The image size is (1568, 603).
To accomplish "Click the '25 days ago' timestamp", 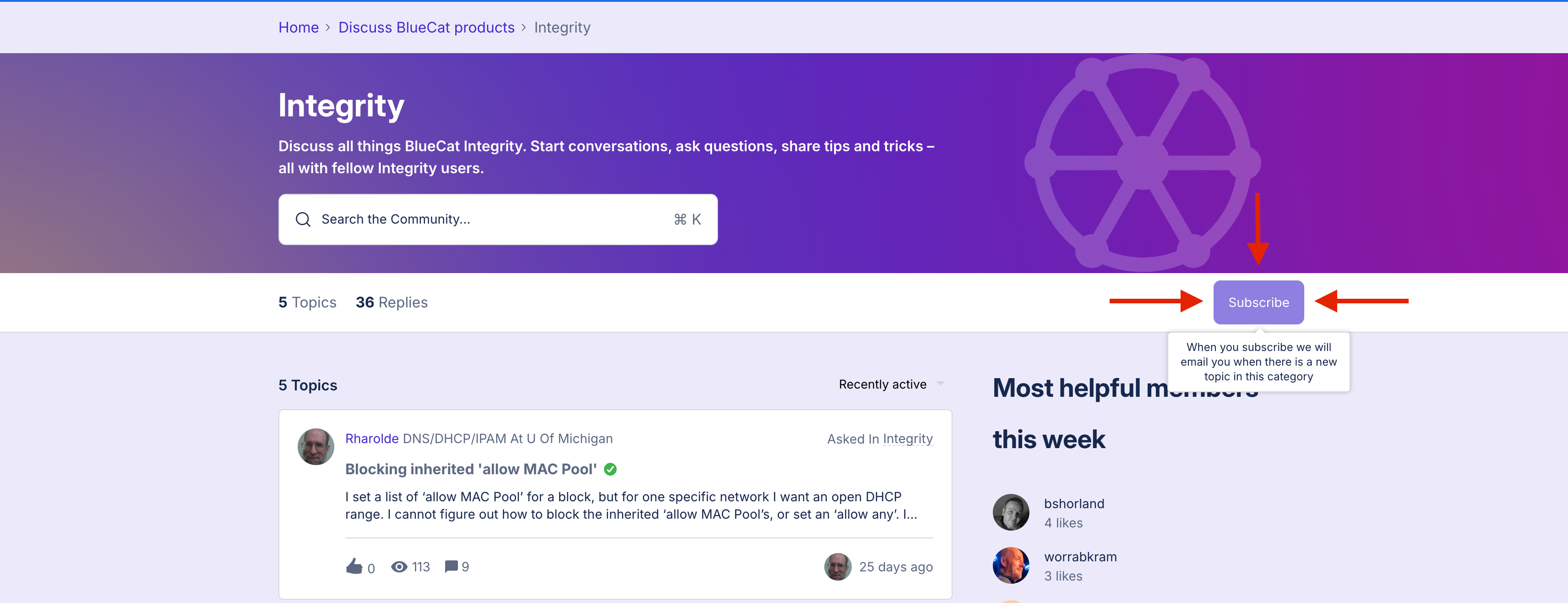I will [895, 567].
